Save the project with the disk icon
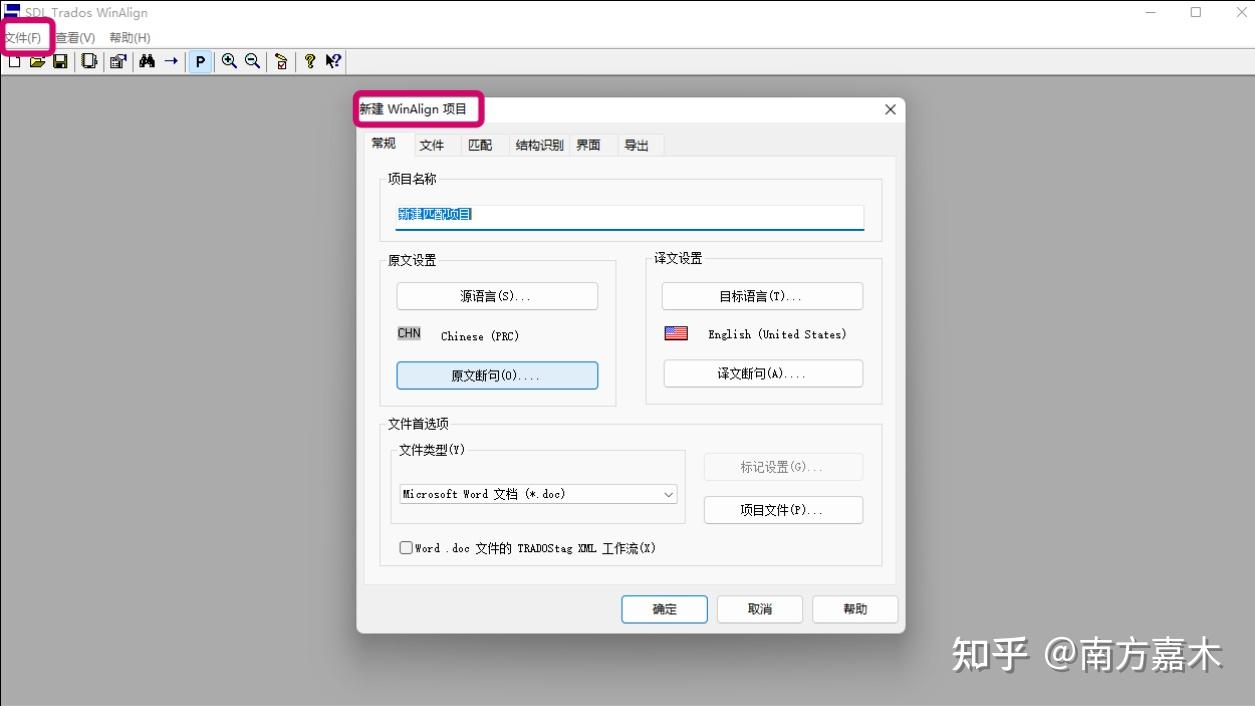The image size is (1255, 706). (61, 61)
